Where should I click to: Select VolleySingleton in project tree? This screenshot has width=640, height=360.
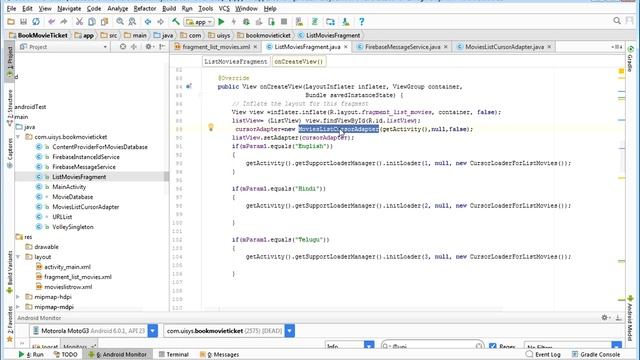point(73,227)
